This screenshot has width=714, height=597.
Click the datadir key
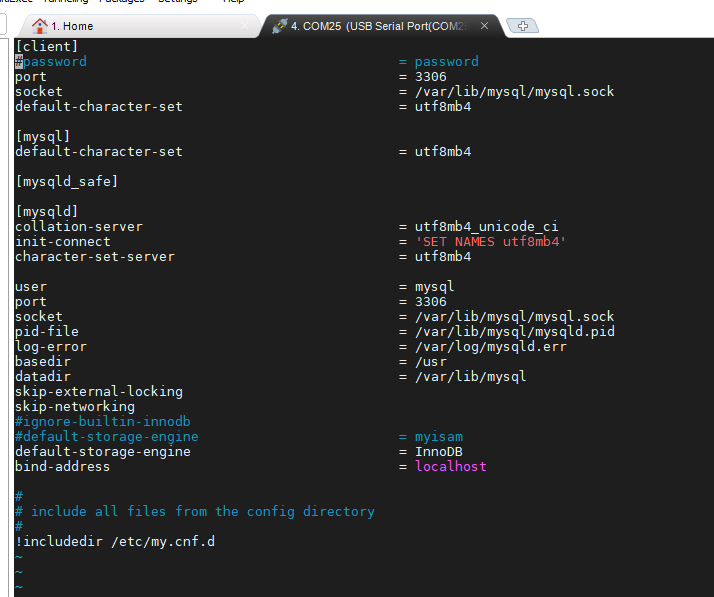[x=43, y=376]
